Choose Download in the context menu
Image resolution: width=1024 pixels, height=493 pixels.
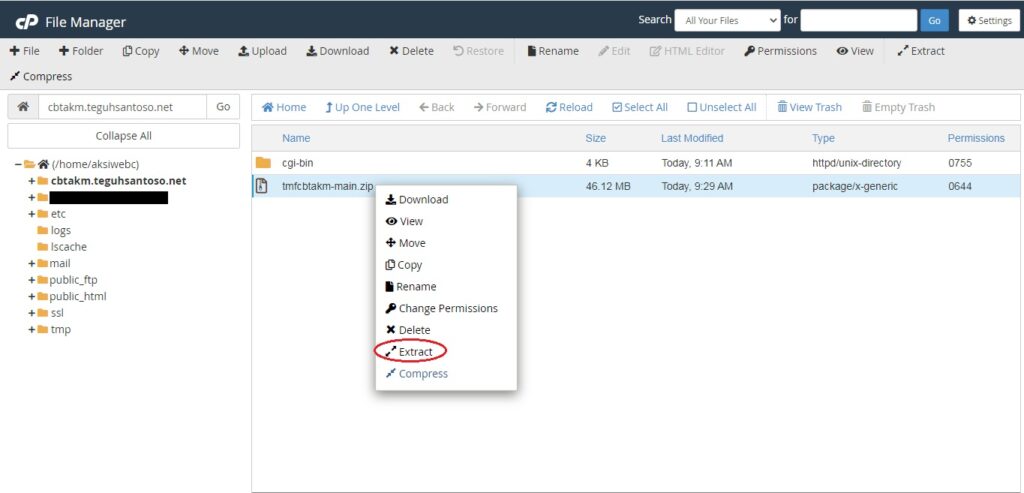click(x=417, y=200)
